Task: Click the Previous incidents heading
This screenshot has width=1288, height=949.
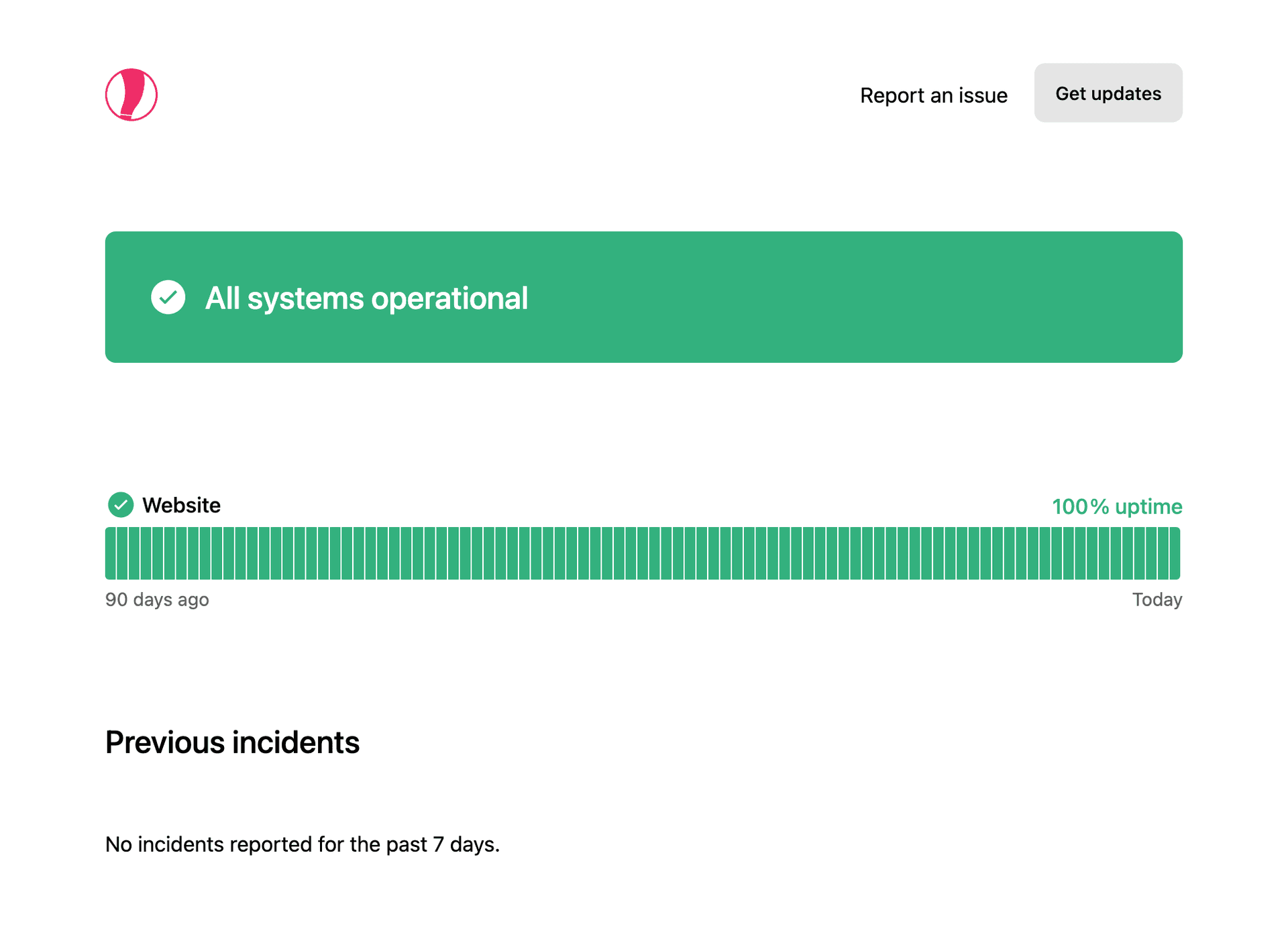Action: 232,742
